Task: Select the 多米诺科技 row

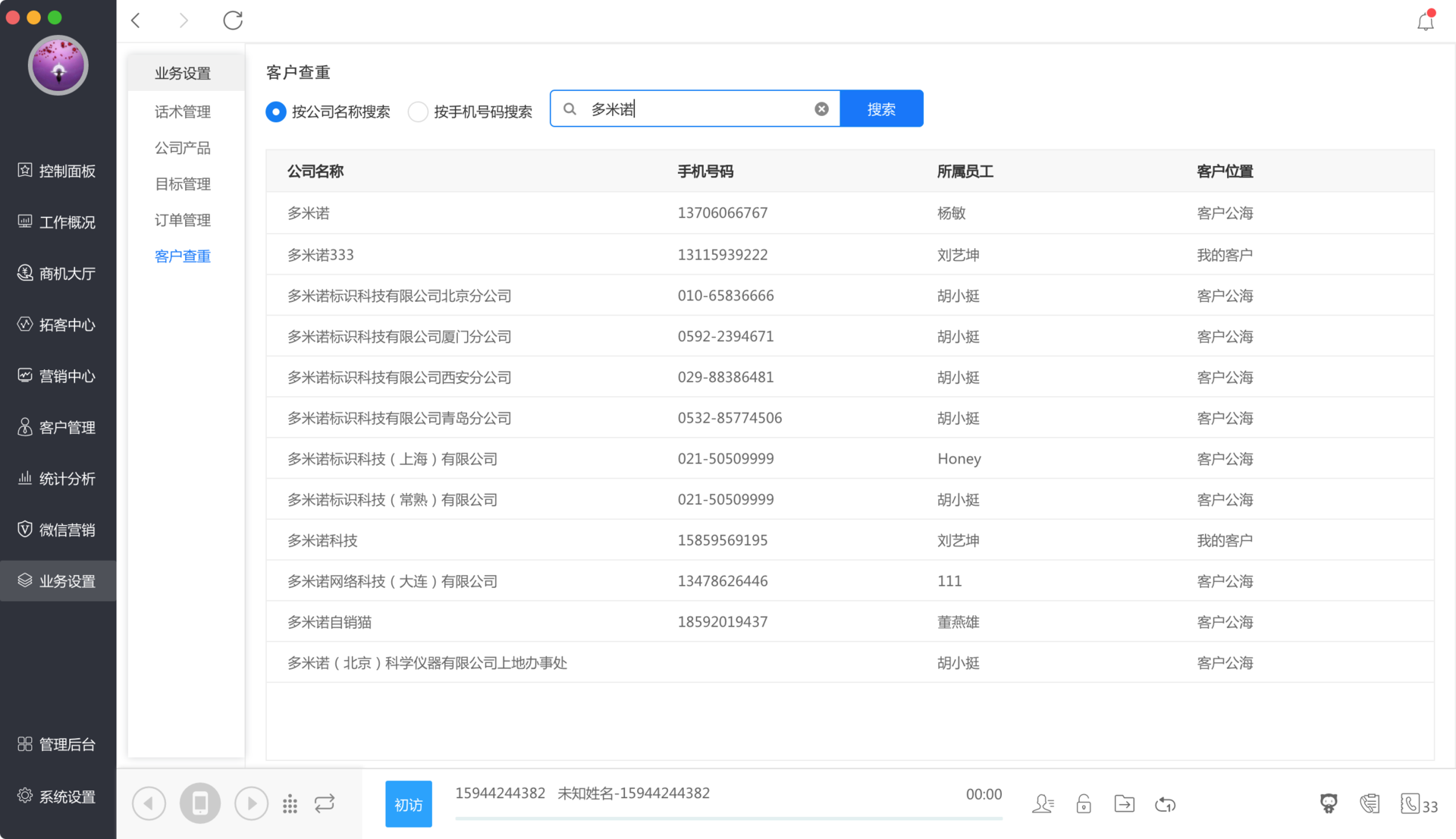Action: coord(849,541)
